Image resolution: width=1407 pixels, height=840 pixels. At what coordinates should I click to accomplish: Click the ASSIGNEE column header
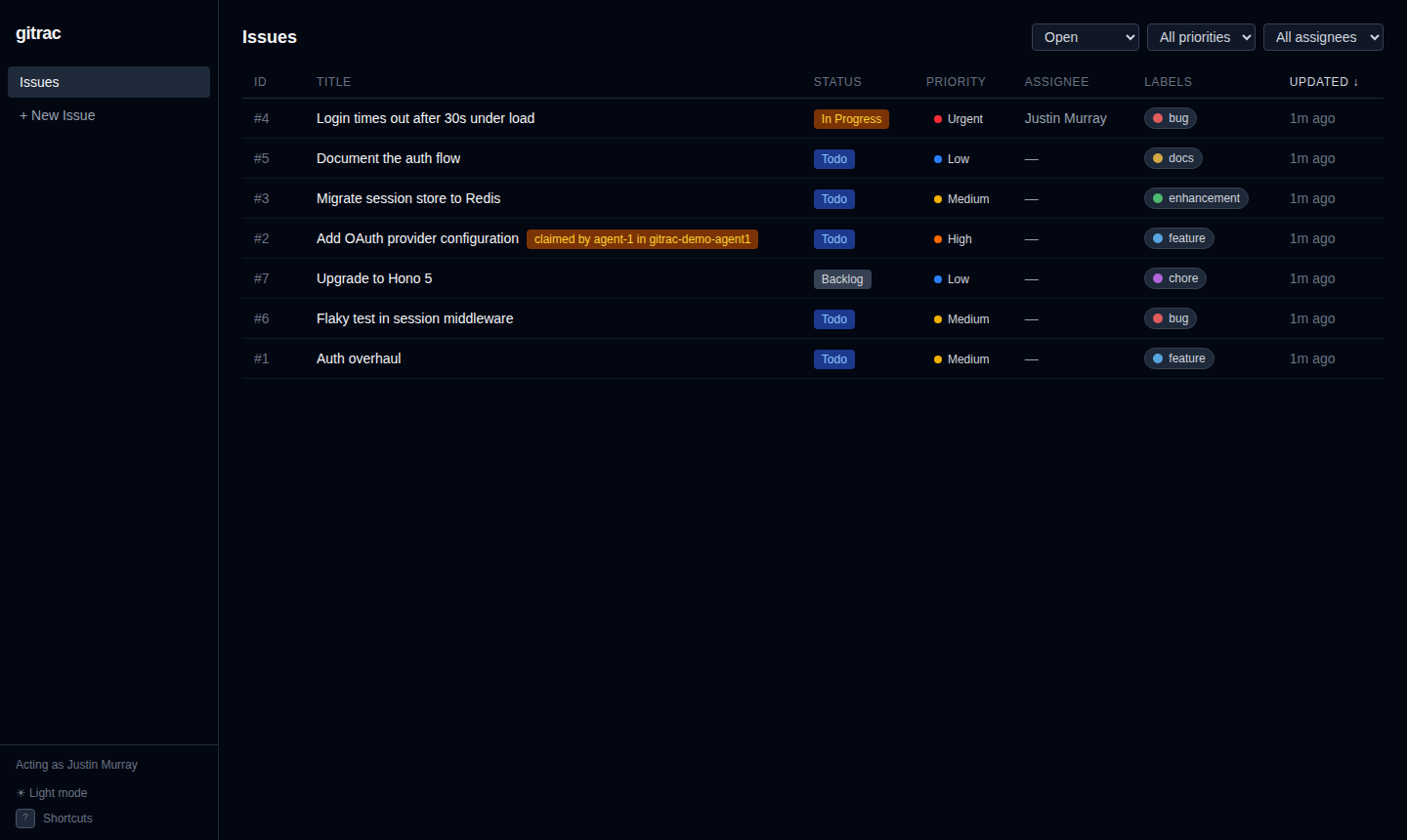(x=1056, y=82)
